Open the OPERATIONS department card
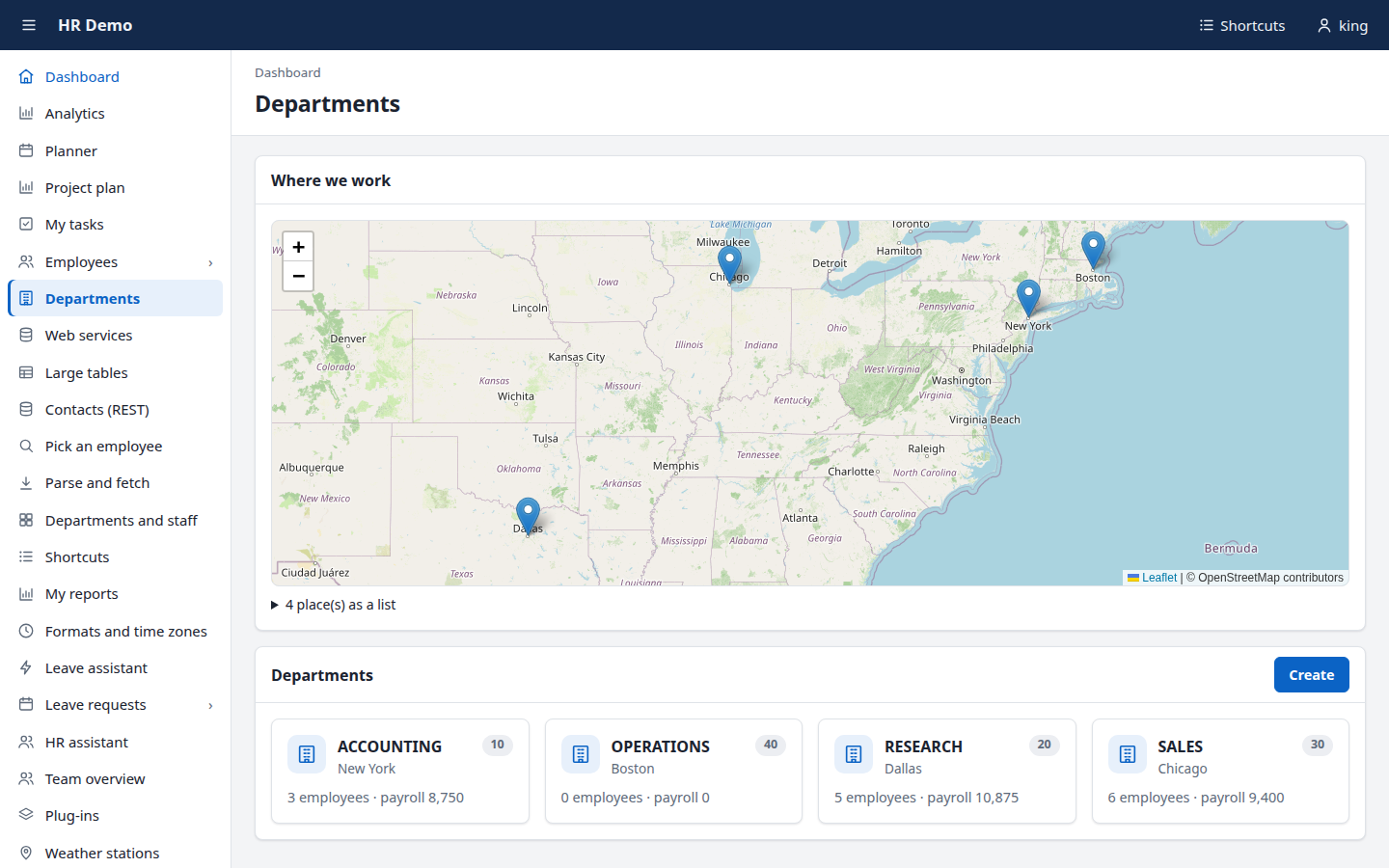This screenshot has height=868, width=1389. click(x=673, y=771)
